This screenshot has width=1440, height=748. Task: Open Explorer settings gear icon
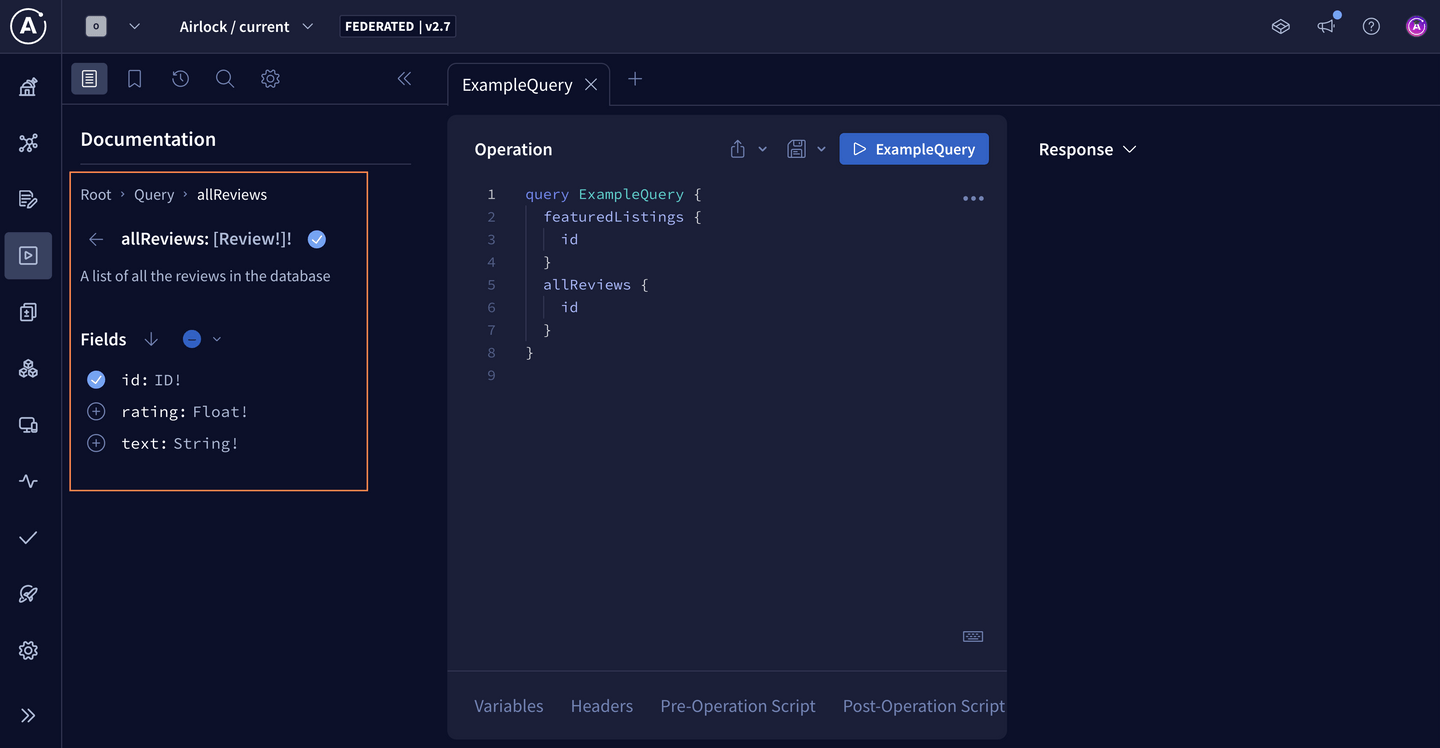click(270, 79)
